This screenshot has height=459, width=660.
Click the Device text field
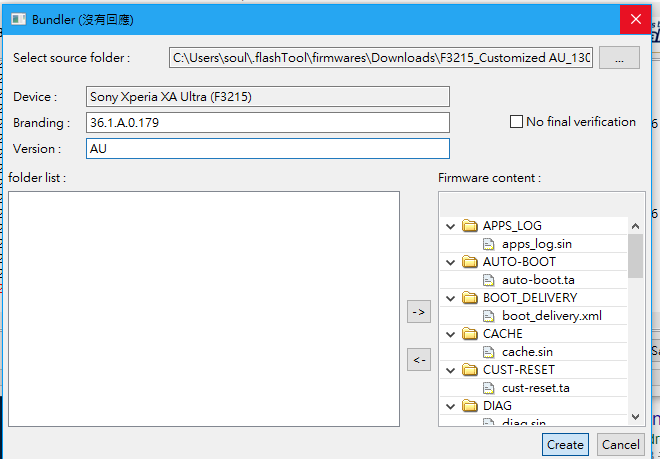(268, 97)
